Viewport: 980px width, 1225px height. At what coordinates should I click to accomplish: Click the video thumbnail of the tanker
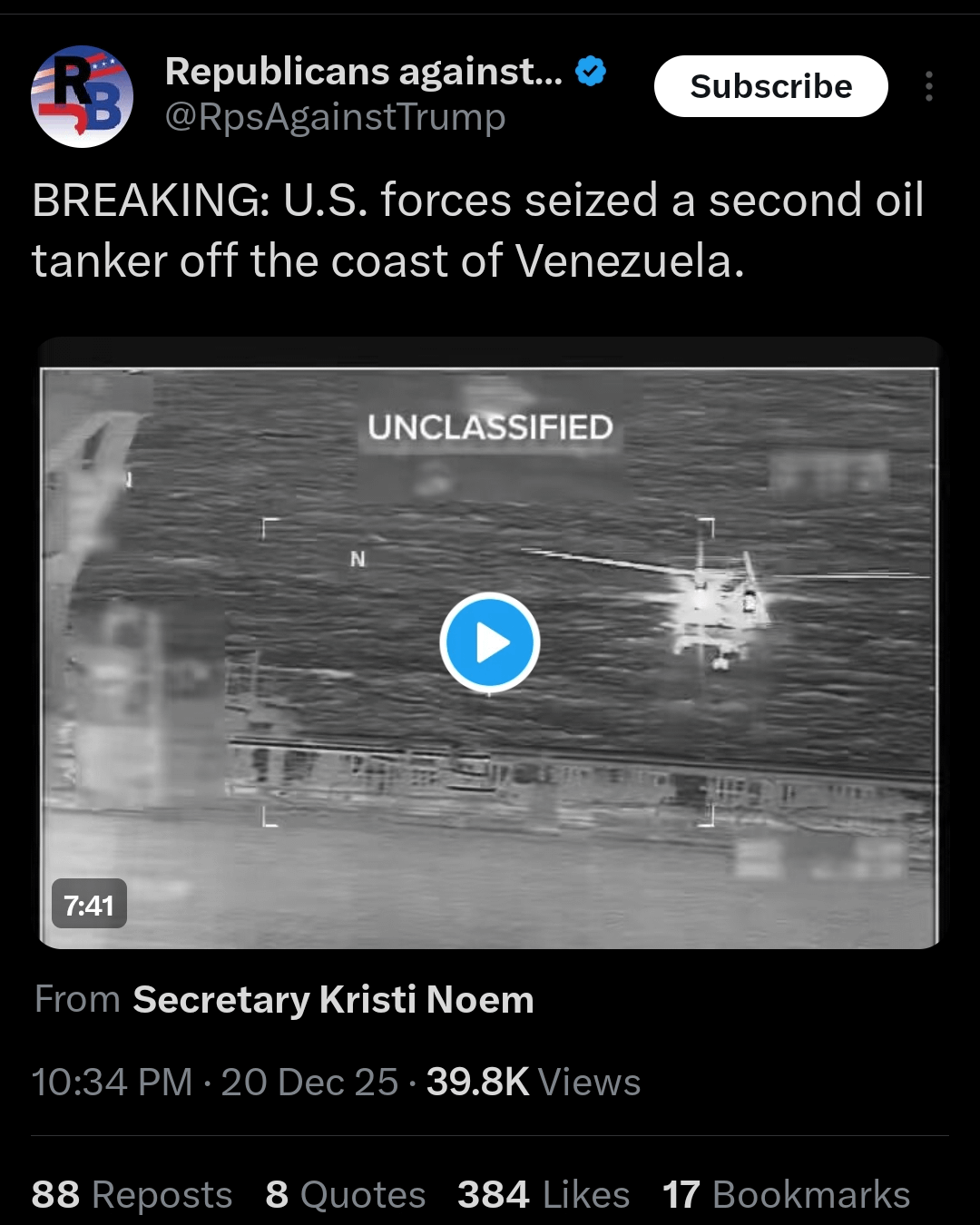(490, 643)
